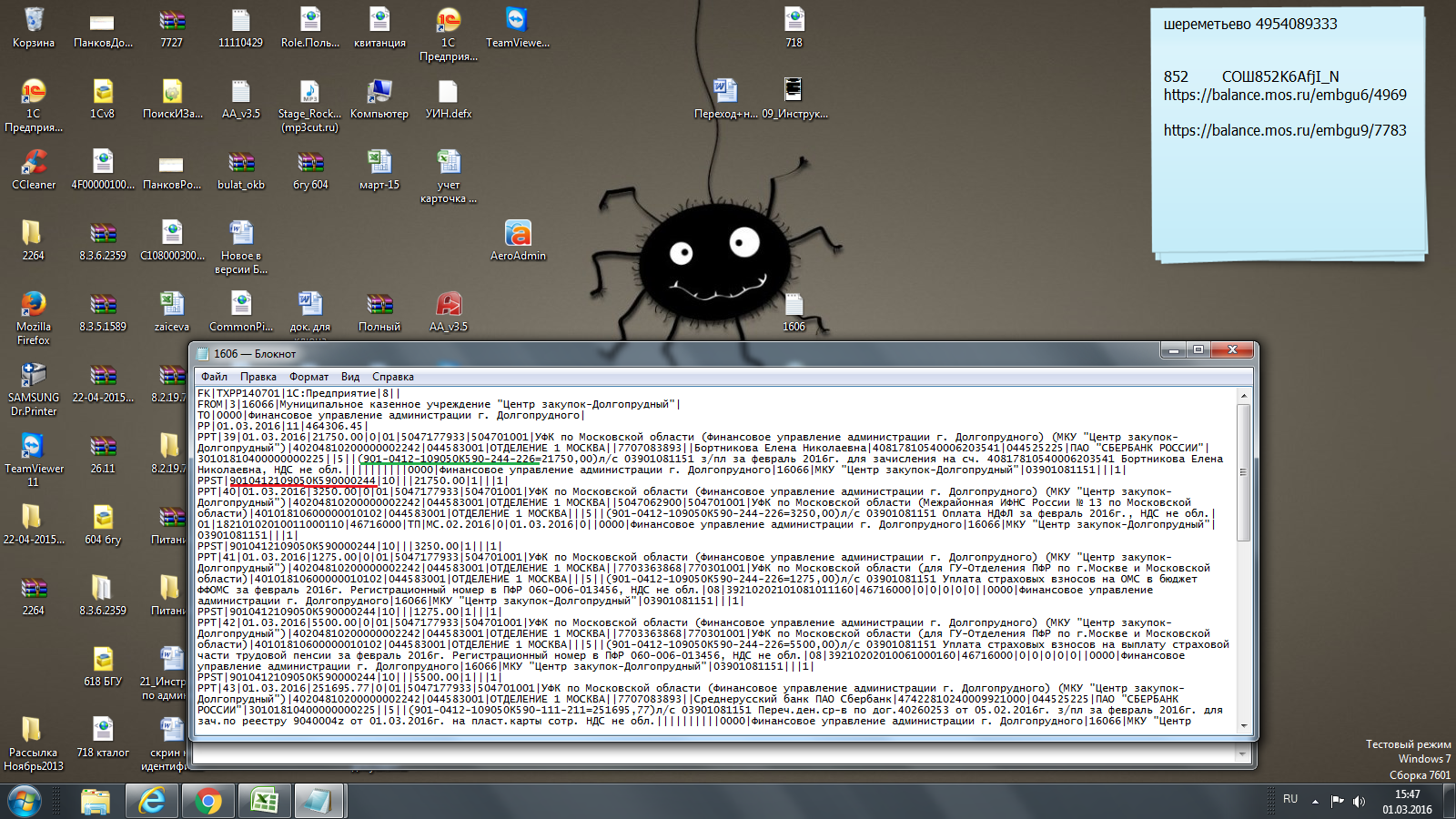Viewport: 1456px width, 819px height.
Task: Open the Правка menu in Notepad
Action: pyautogui.click(x=258, y=377)
